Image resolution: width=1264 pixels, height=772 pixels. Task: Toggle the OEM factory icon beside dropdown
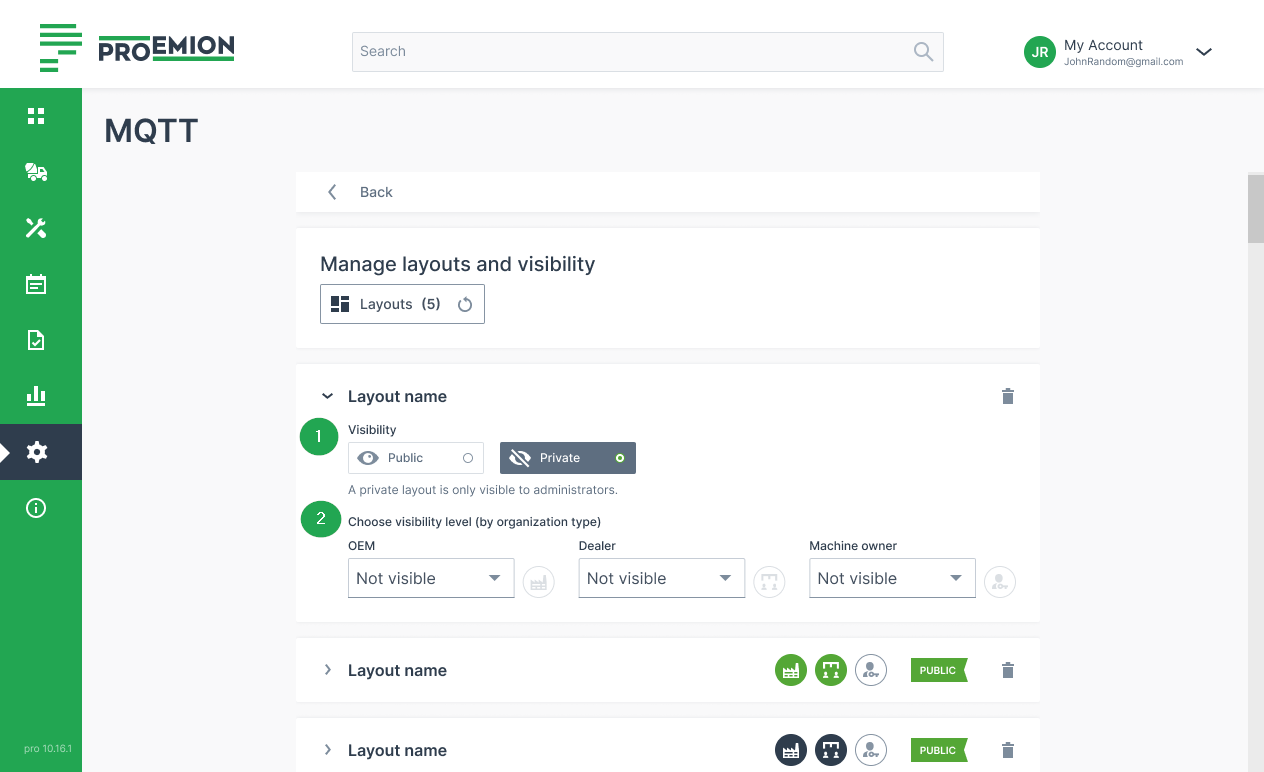[x=539, y=581]
